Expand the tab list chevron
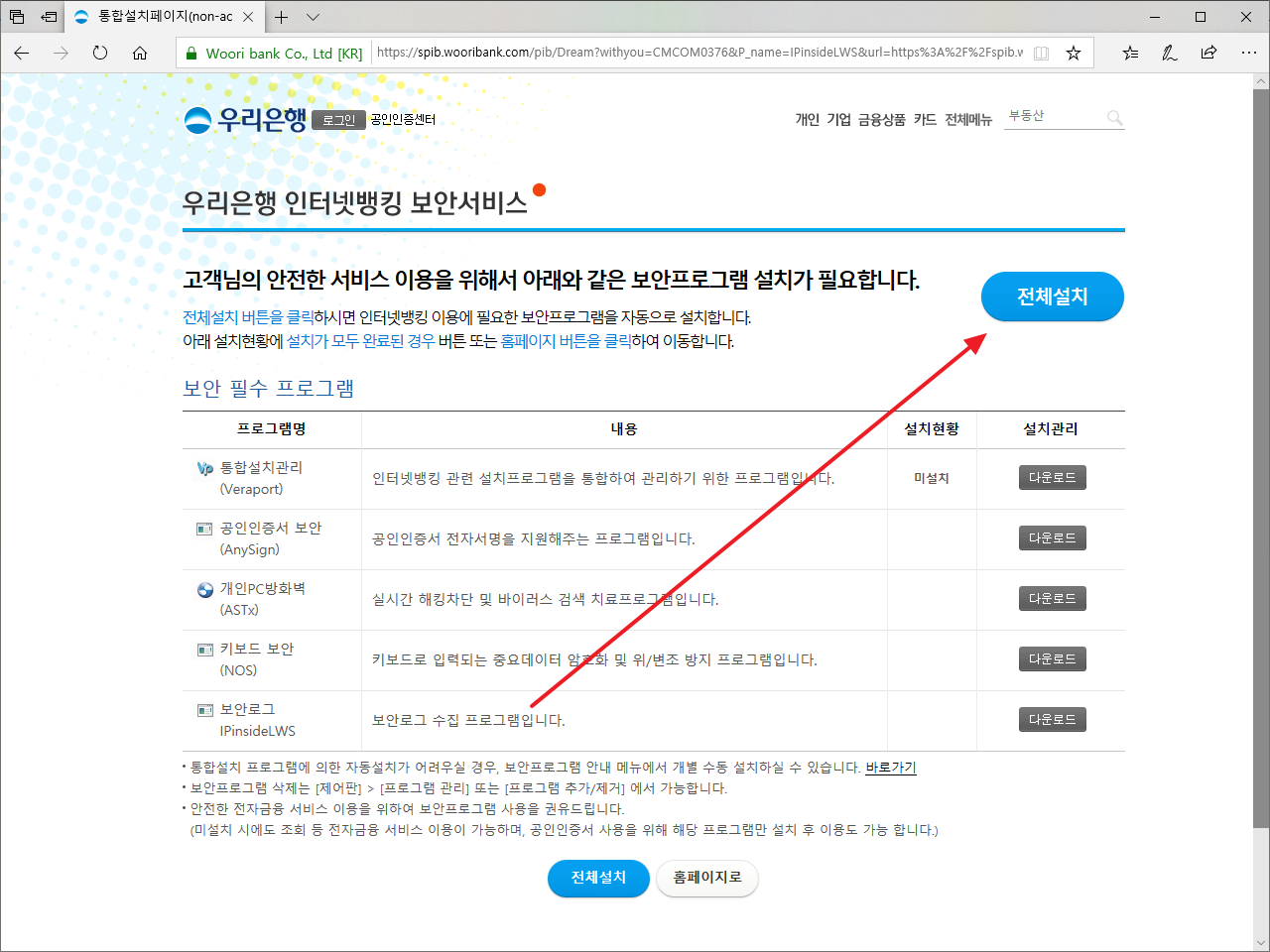1270x952 pixels. (313, 17)
